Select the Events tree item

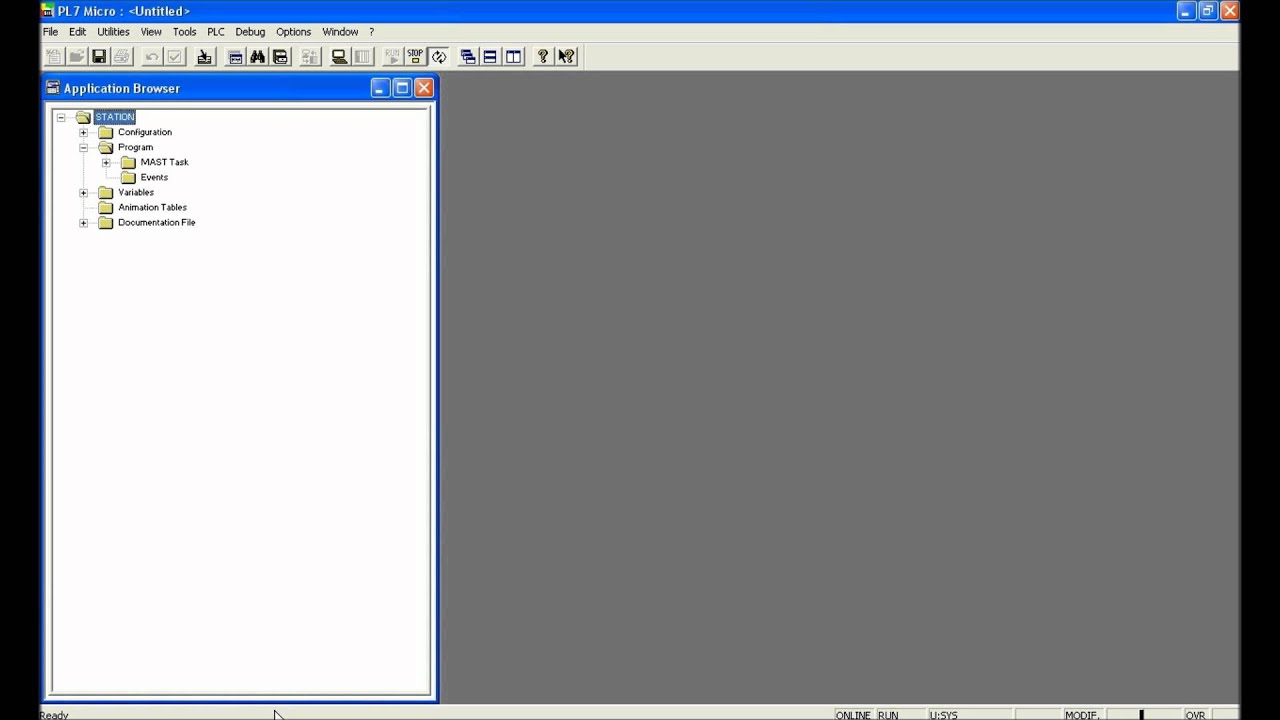coord(154,177)
